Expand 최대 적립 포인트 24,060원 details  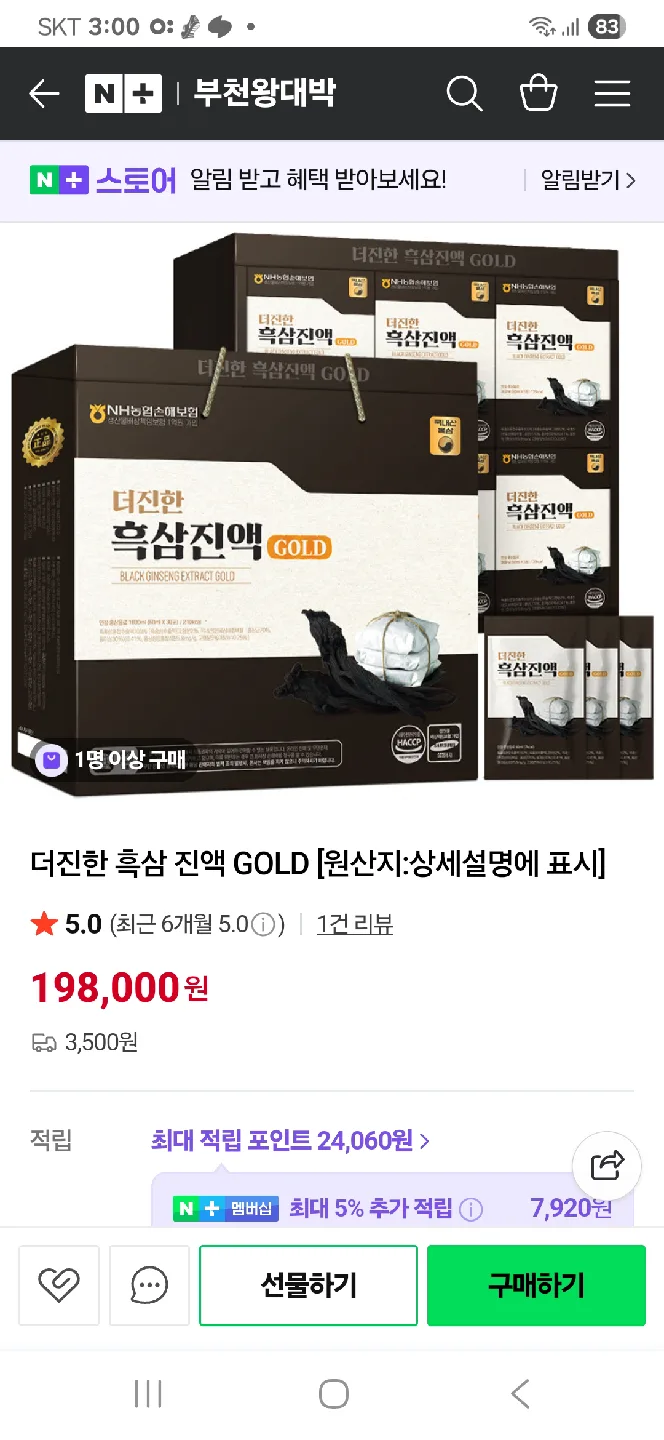pos(290,1140)
